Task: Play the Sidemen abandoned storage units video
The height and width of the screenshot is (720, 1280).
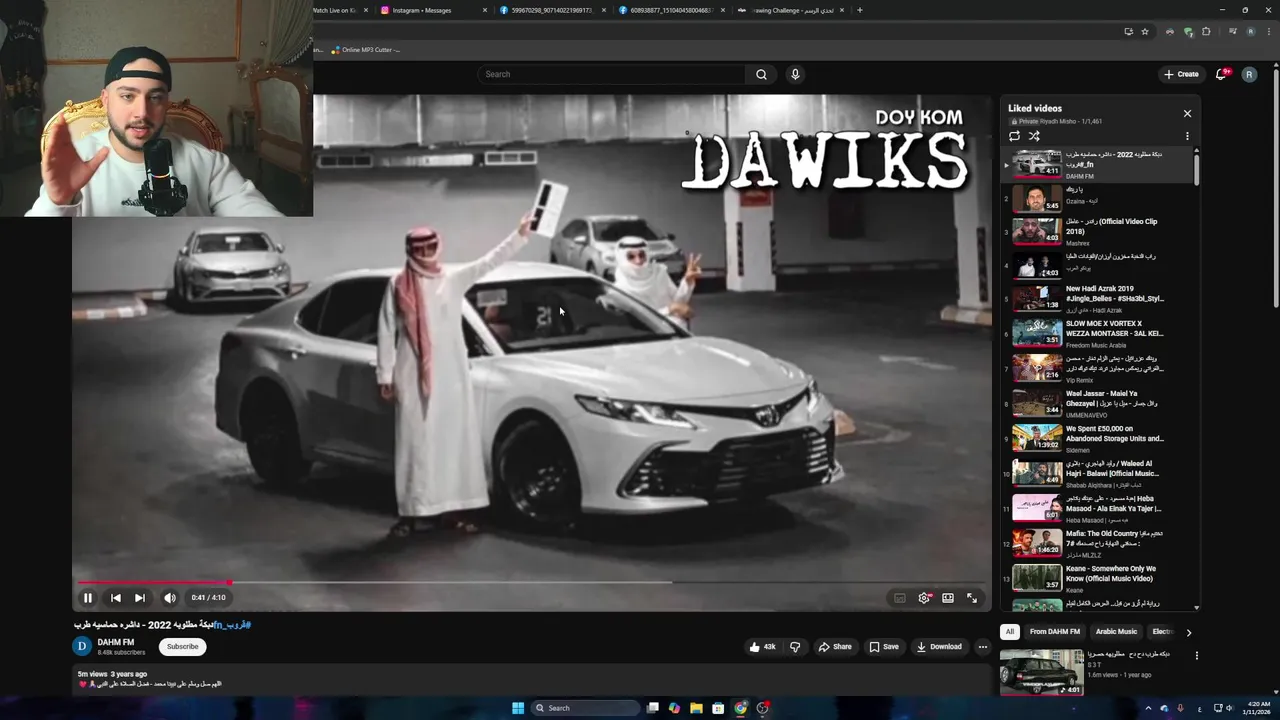Action: coord(1097,439)
